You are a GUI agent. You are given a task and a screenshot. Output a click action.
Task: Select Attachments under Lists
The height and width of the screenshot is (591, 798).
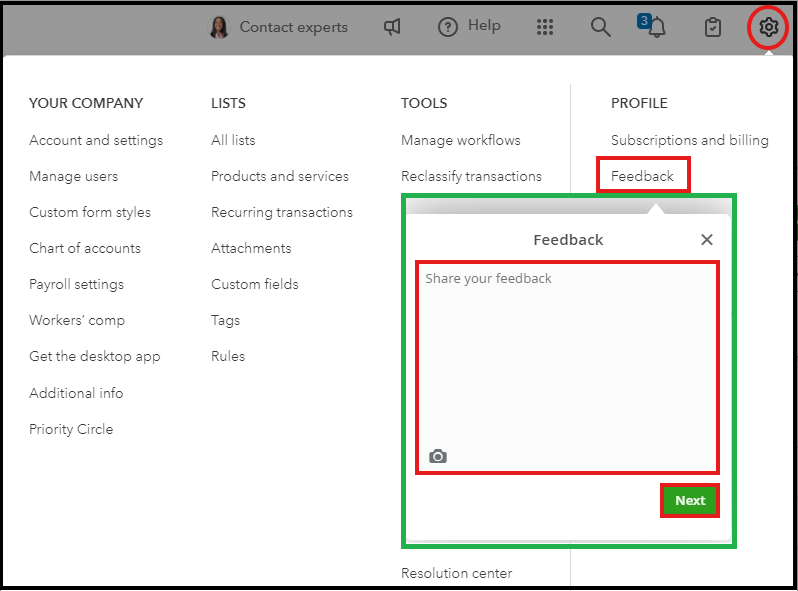click(251, 248)
